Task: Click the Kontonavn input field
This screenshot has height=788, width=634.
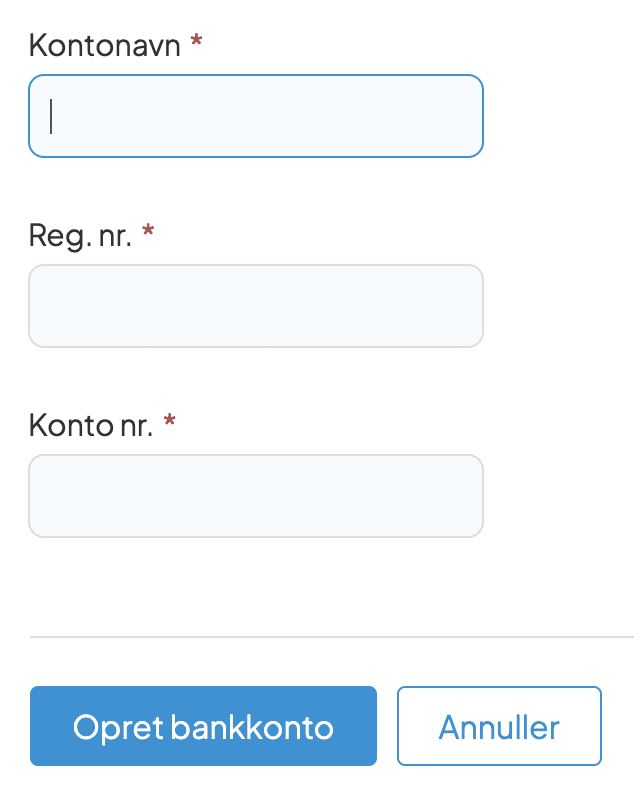Action: point(256,116)
